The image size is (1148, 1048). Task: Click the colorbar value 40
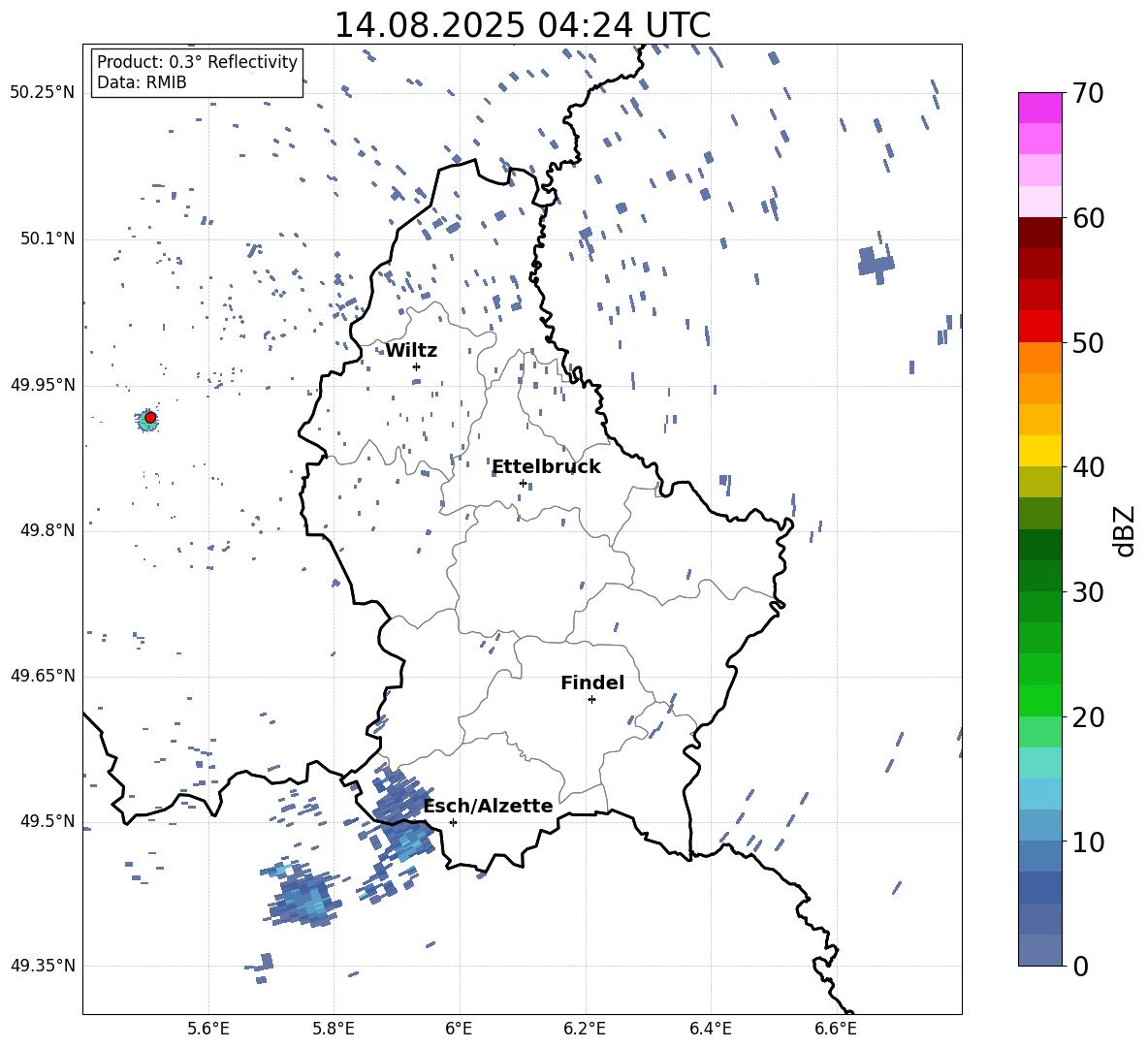pyautogui.click(x=1088, y=467)
